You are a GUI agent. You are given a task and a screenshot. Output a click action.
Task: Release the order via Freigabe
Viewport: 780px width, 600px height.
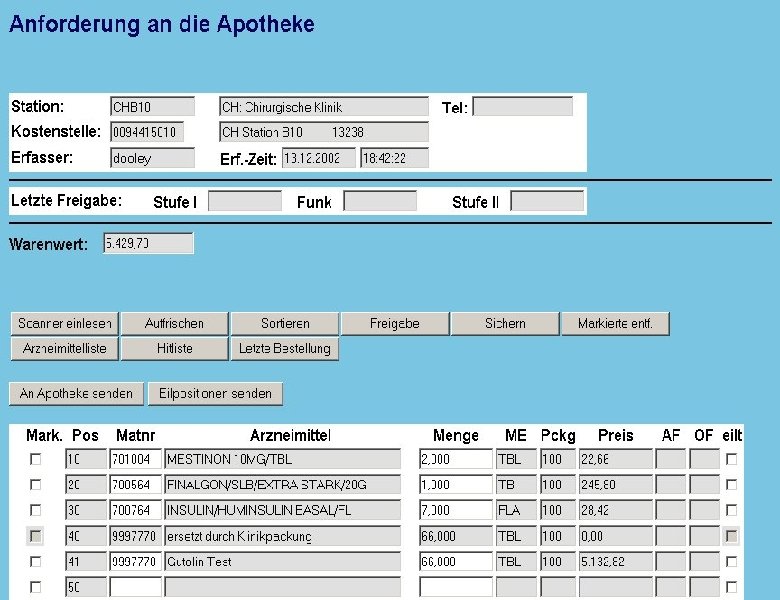point(395,324)
